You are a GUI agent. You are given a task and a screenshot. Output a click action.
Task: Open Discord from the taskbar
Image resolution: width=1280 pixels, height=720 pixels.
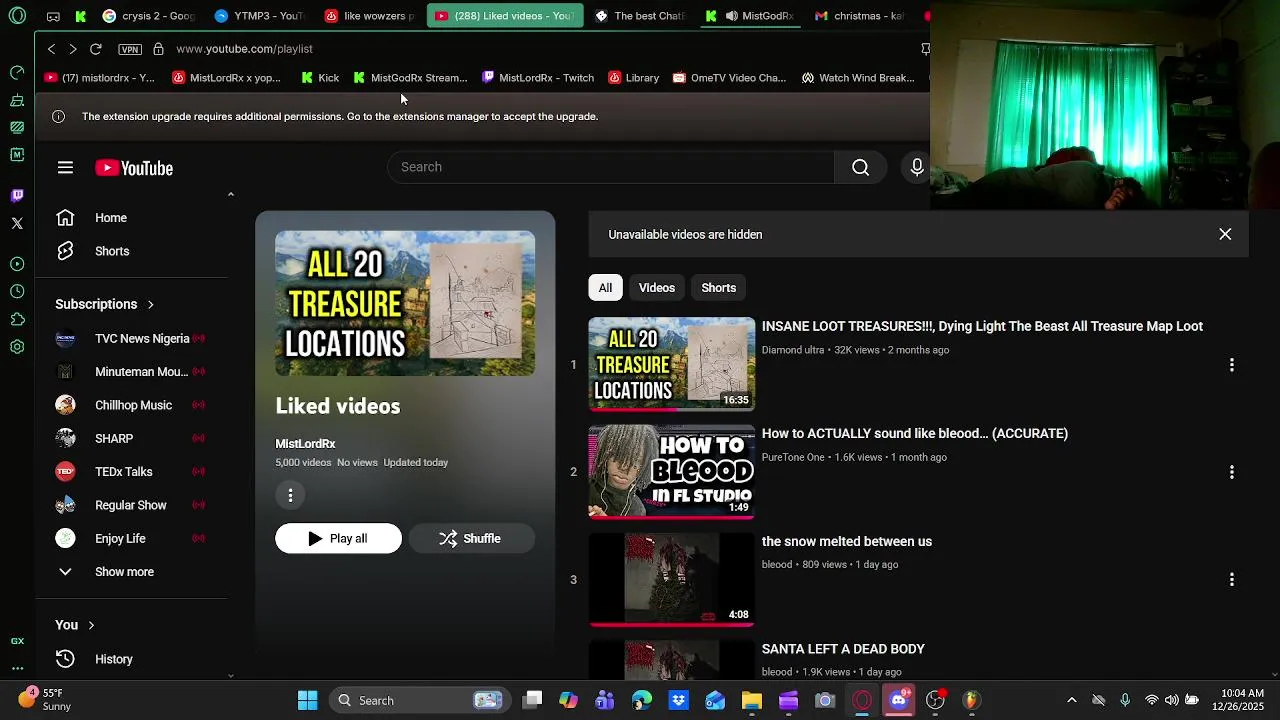coord(898,700)
